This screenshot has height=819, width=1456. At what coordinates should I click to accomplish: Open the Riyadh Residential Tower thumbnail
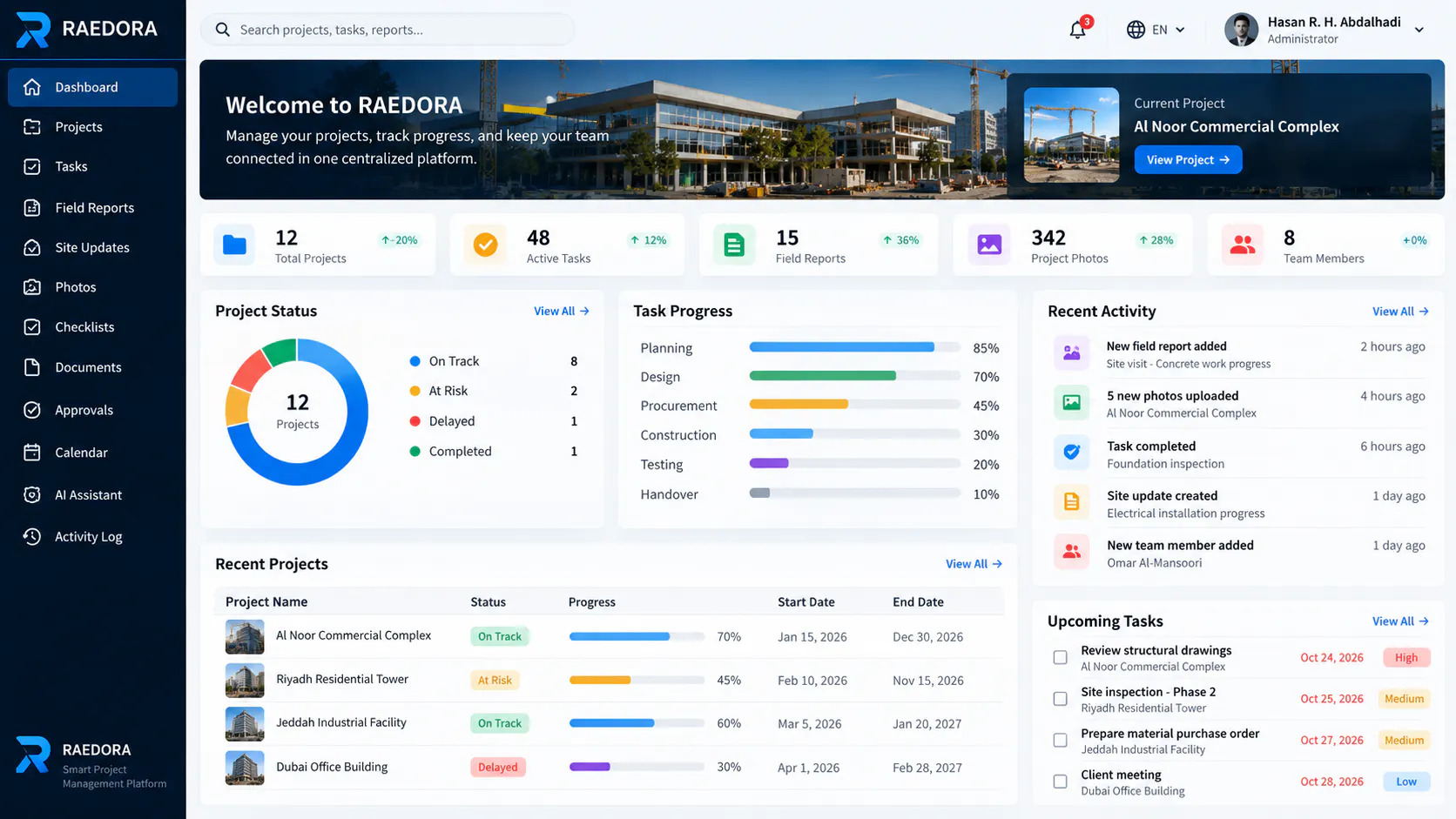coord(245,680)
